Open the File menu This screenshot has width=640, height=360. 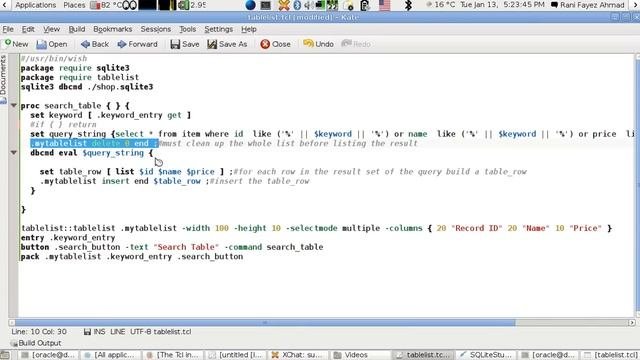point(8,29)
